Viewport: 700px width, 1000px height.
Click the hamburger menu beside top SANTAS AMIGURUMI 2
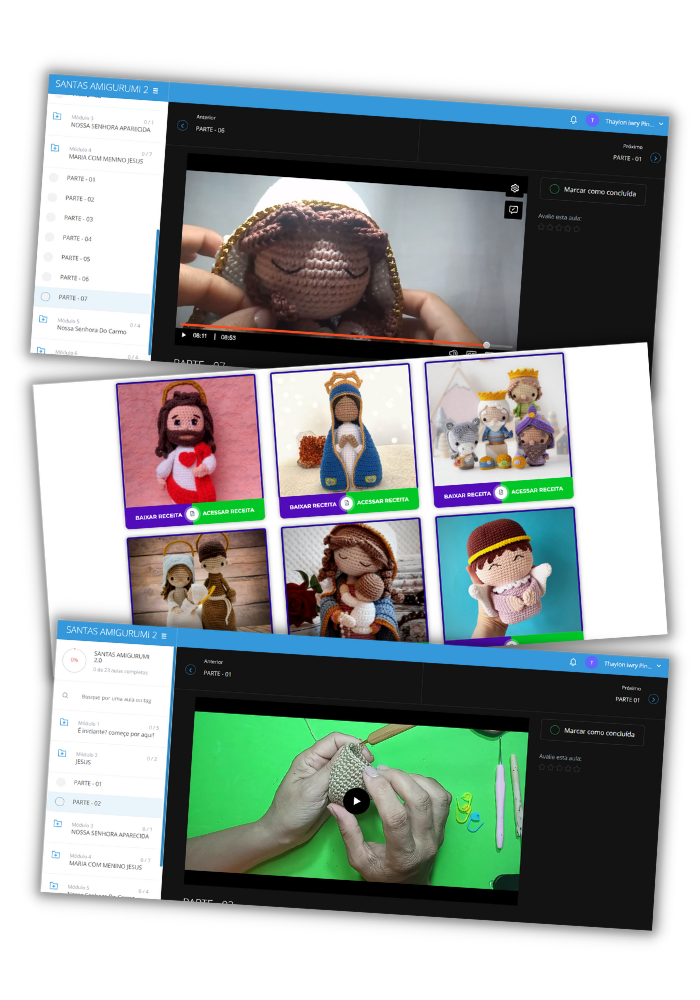tap(155, 91)
